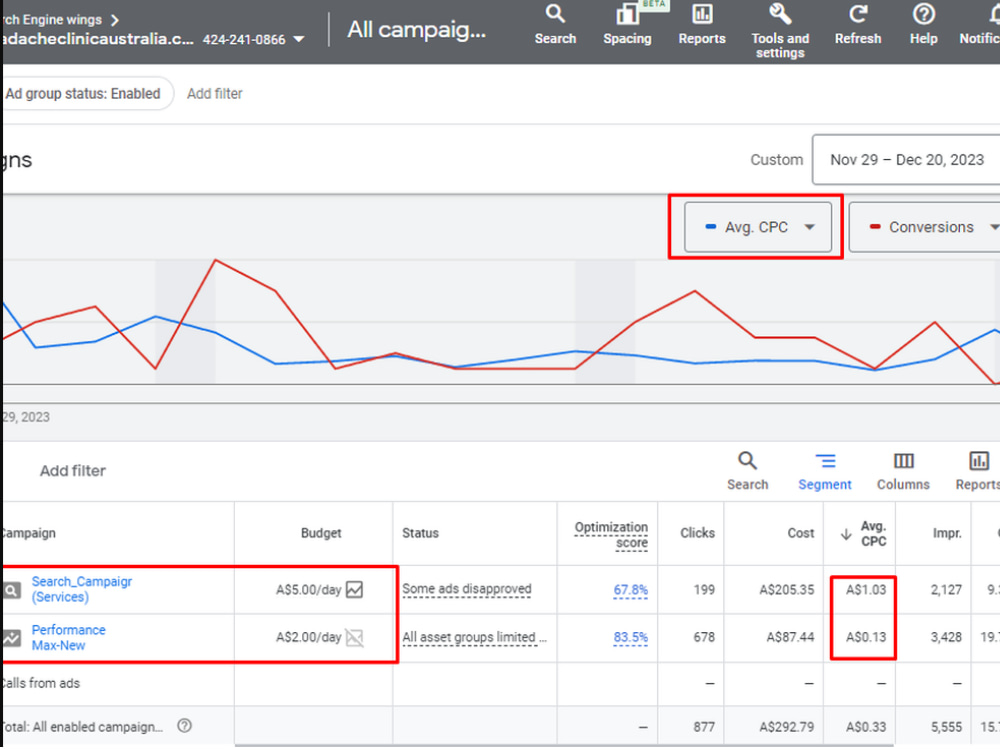The width and height of the screenshot is (1000, 750).
Task: Refresh the campaign data
Action: coord(858,24)
